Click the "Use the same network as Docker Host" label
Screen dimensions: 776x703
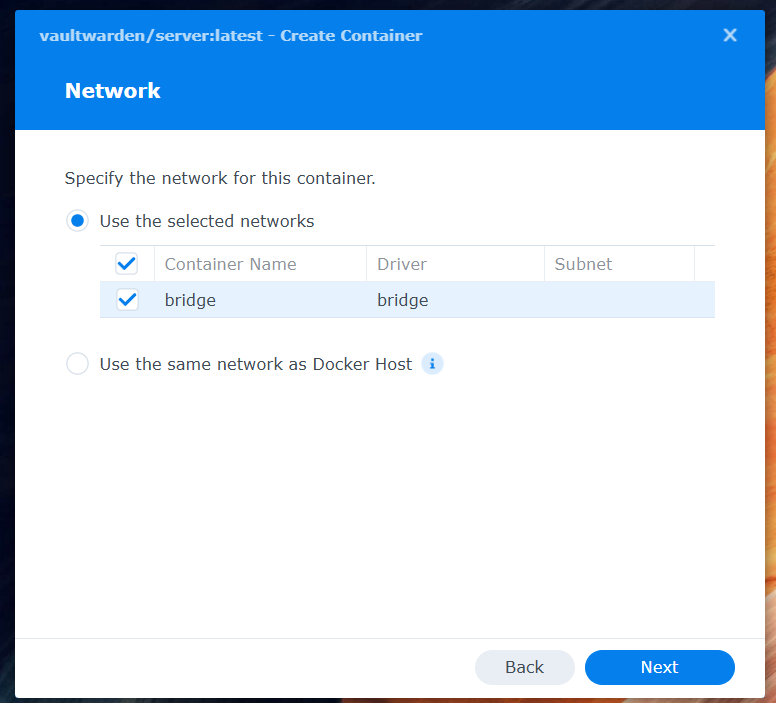click(256, 364)
